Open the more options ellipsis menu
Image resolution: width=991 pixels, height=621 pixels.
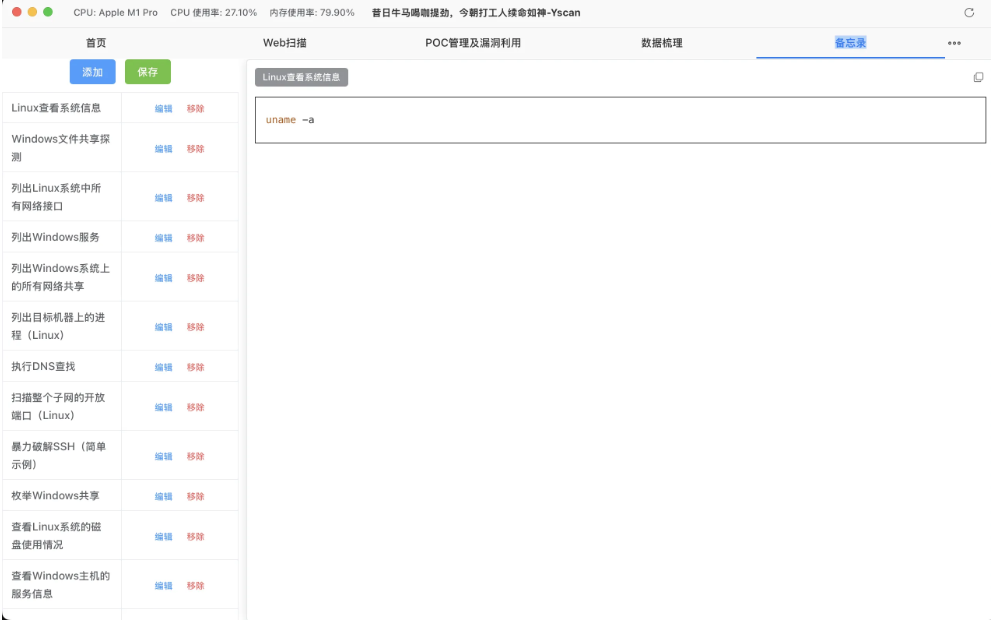(954, 43)
